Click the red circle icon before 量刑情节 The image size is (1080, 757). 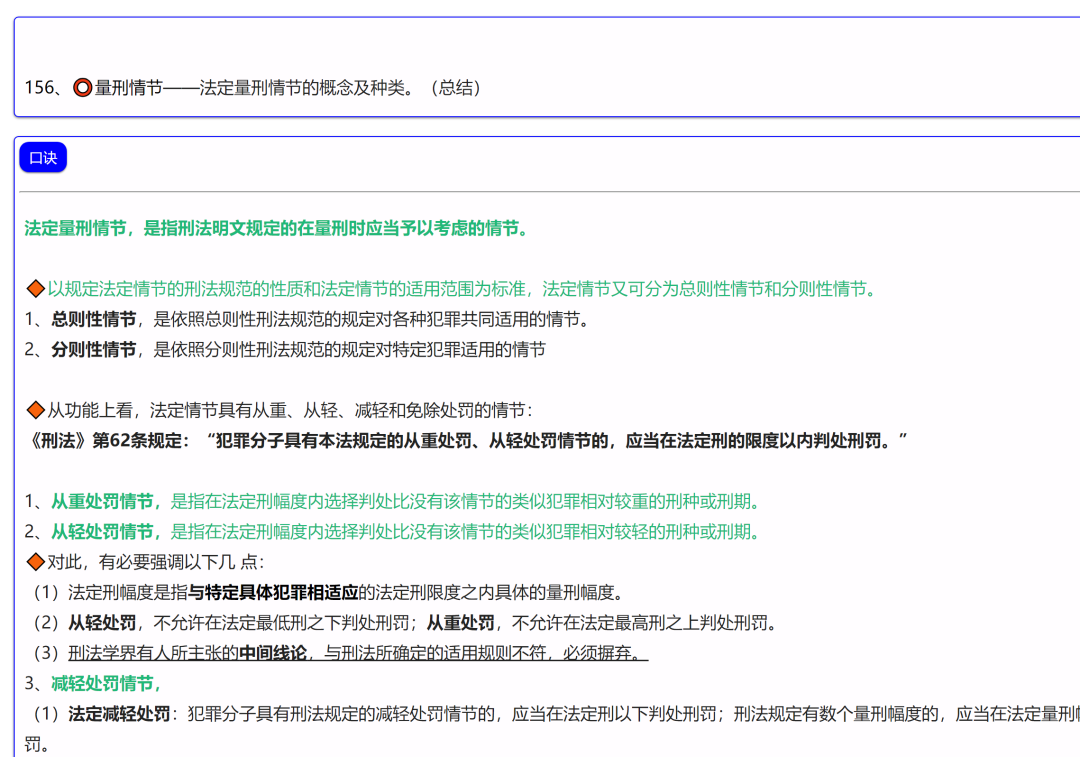[x=83, y=88]
